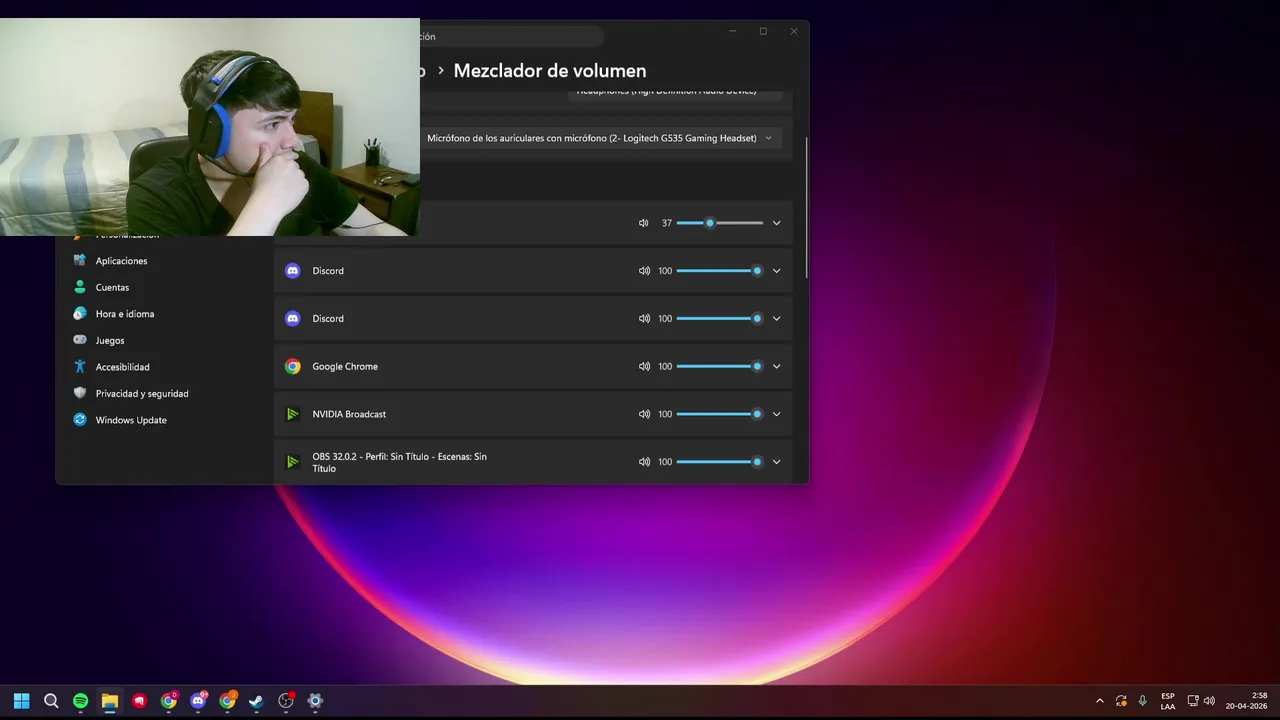Viewport: 1280px width, 720px height.
Task: Click the Mezclador de volumen breadcrumb title
Action: (550, 71)
